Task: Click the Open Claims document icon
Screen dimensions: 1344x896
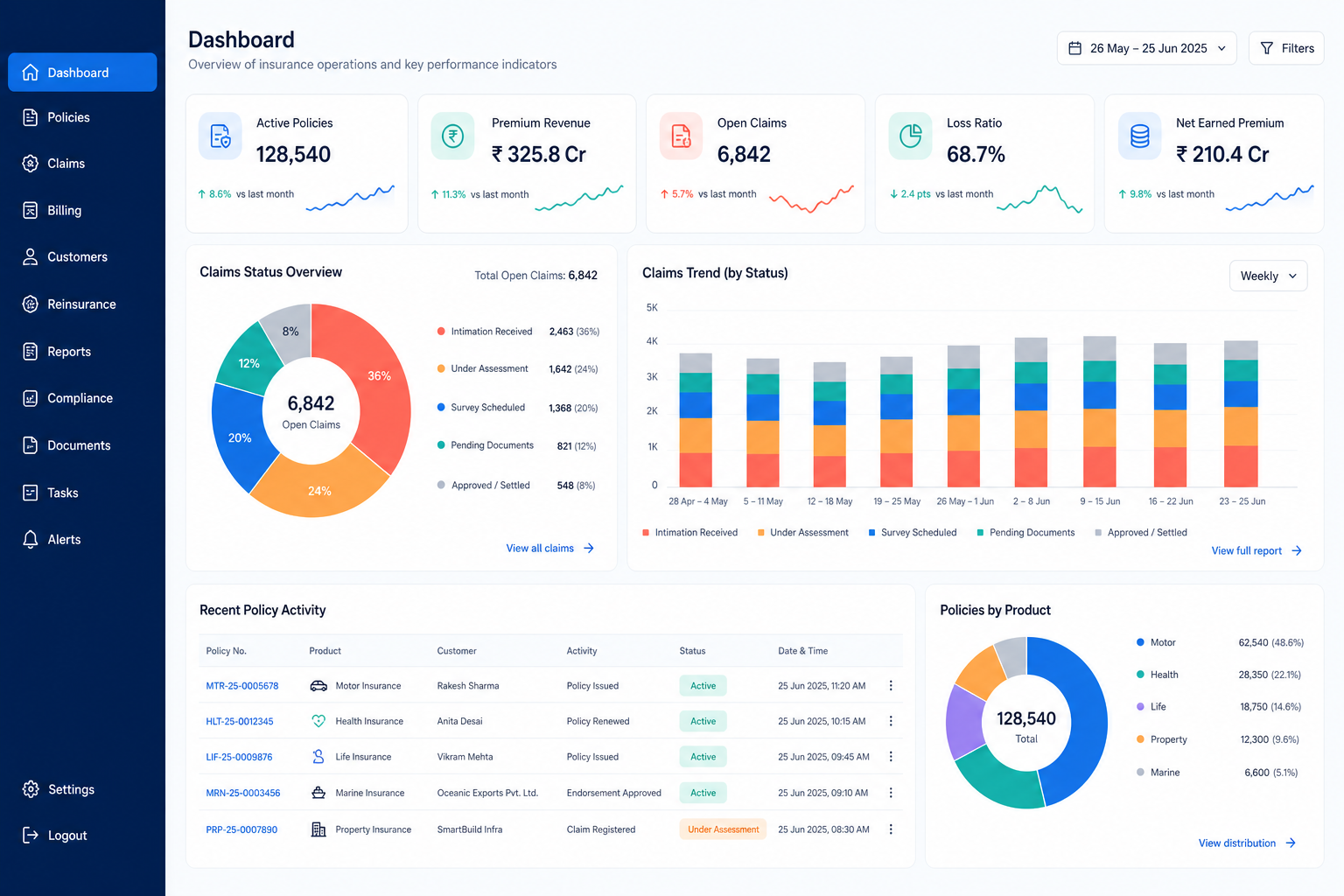Action: click(681, 136)
